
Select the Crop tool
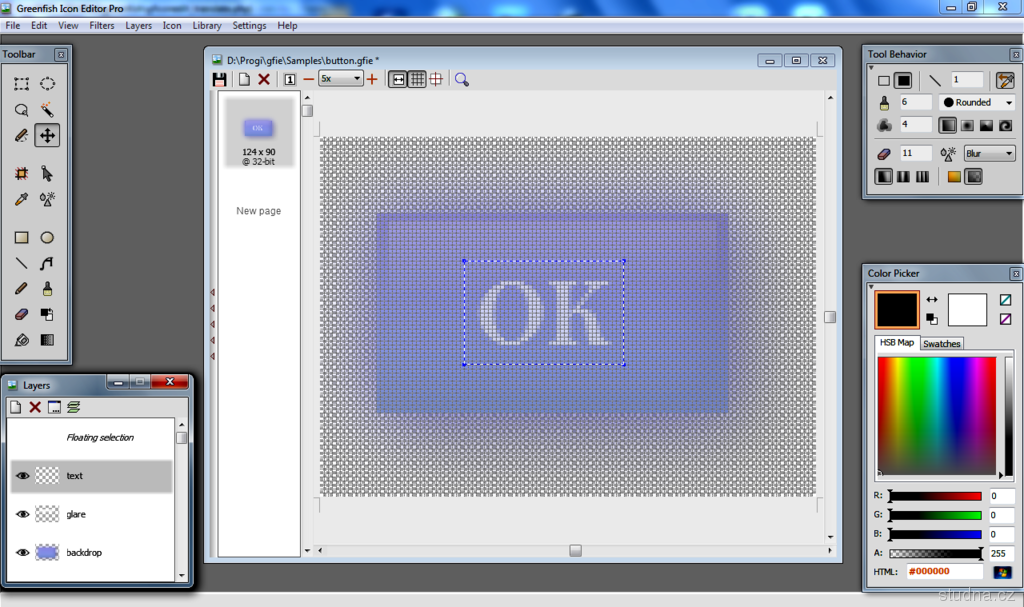(21, 174)
